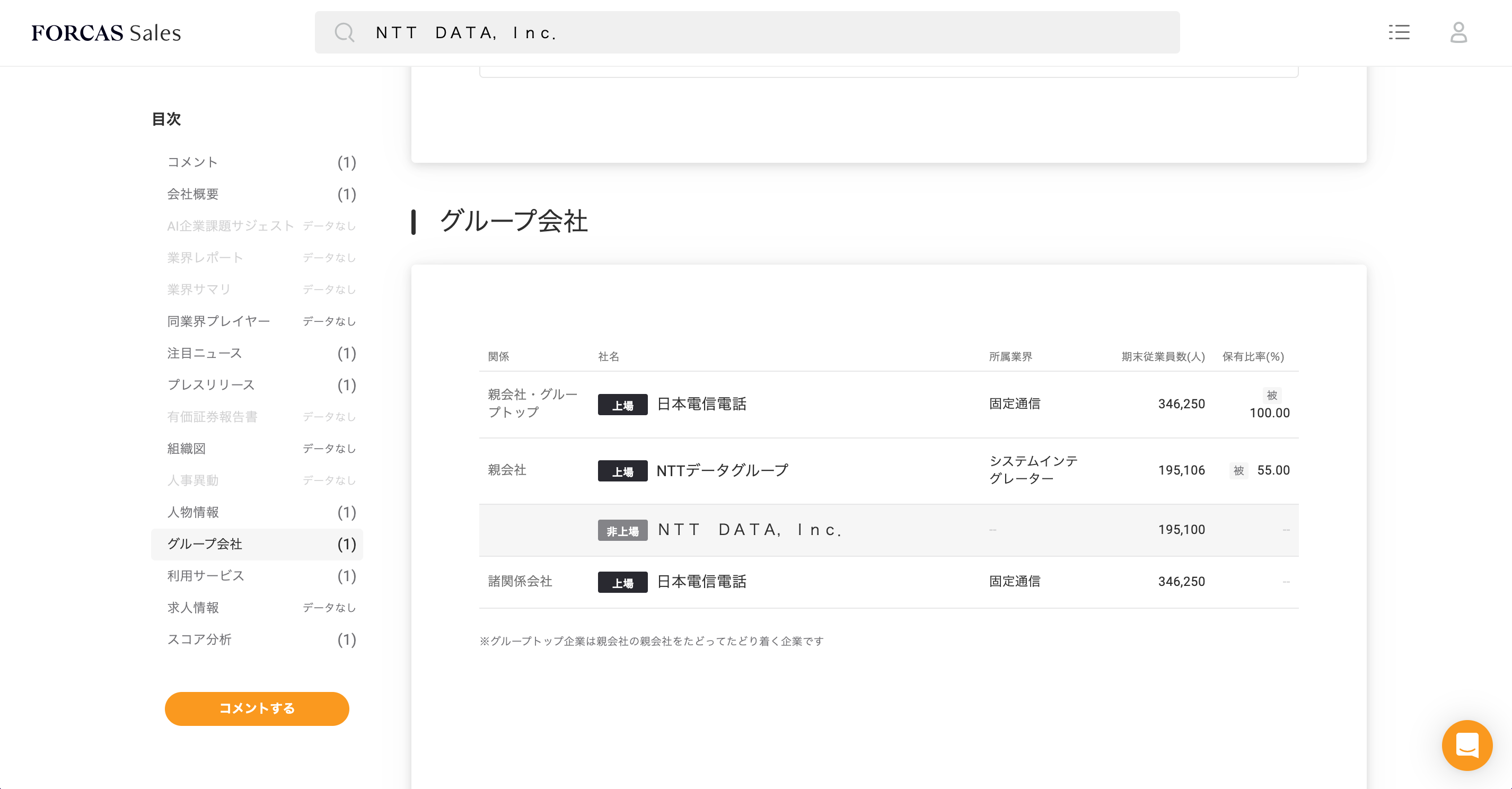
Task: Open the list menu icon
Action: click(1399, 32)
